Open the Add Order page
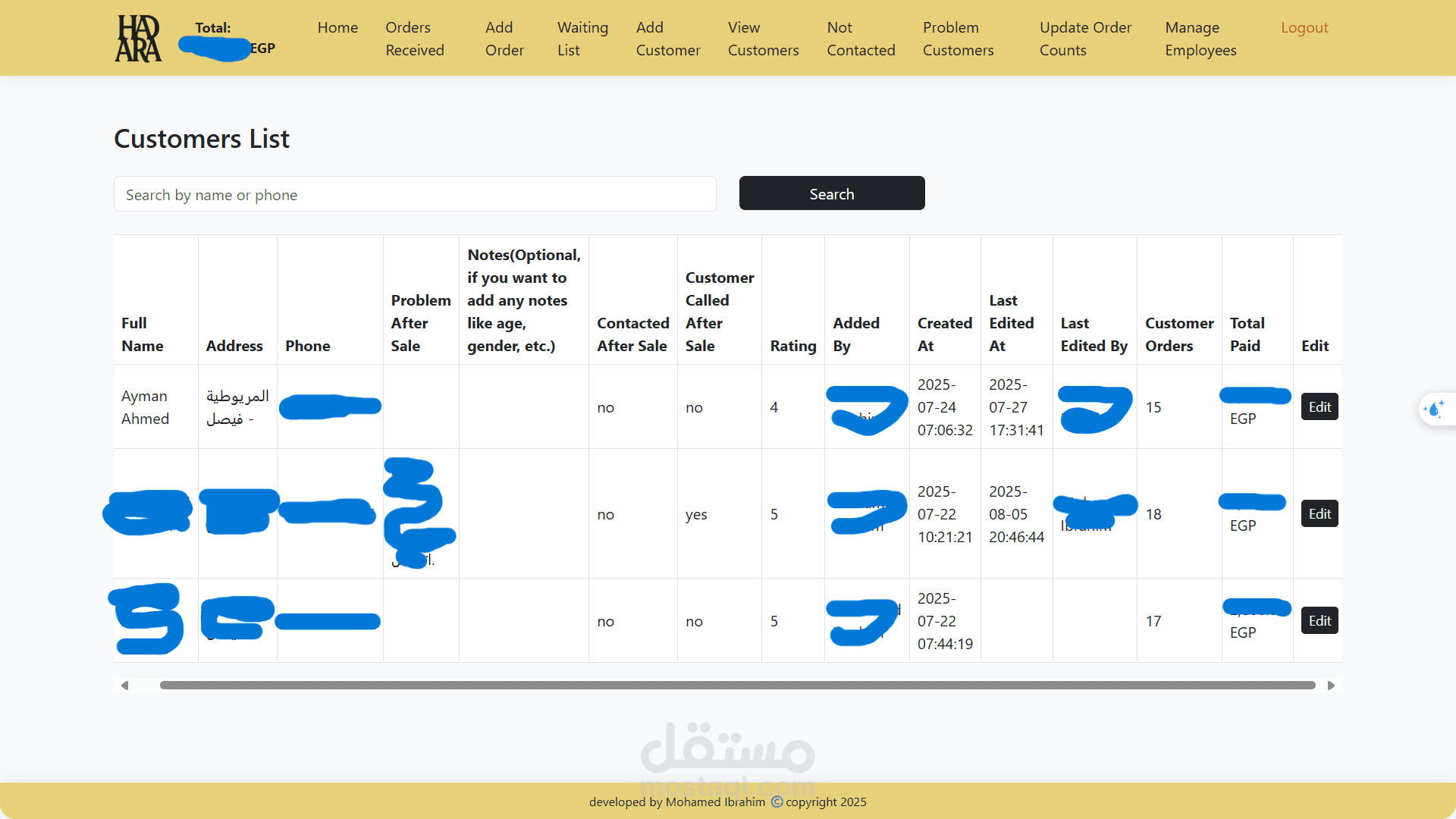This screenshot has width=1456, height=819. 504,39
